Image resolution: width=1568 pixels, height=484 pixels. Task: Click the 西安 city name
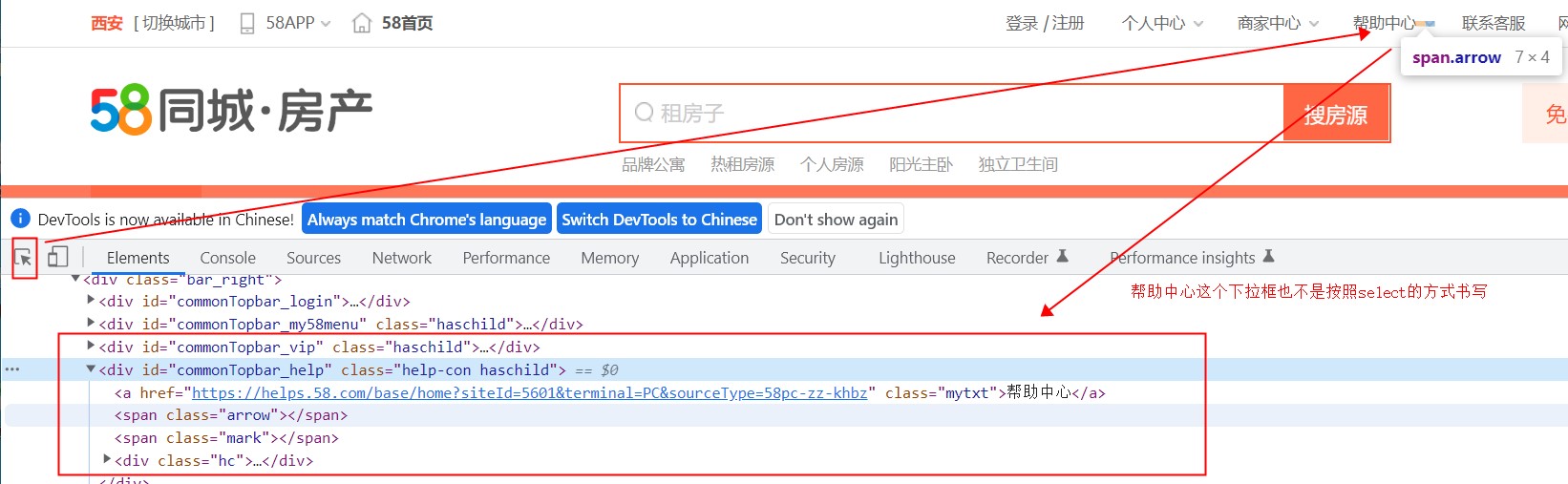coord(107,23)
